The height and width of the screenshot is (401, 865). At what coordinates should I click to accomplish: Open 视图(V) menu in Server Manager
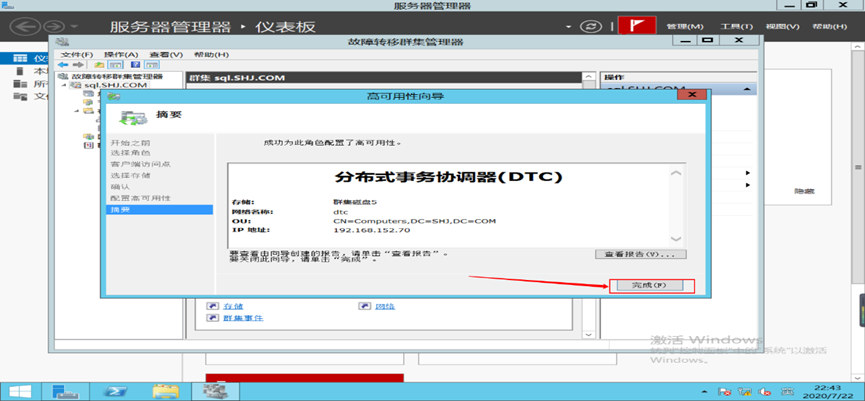[x=782, y=26]
